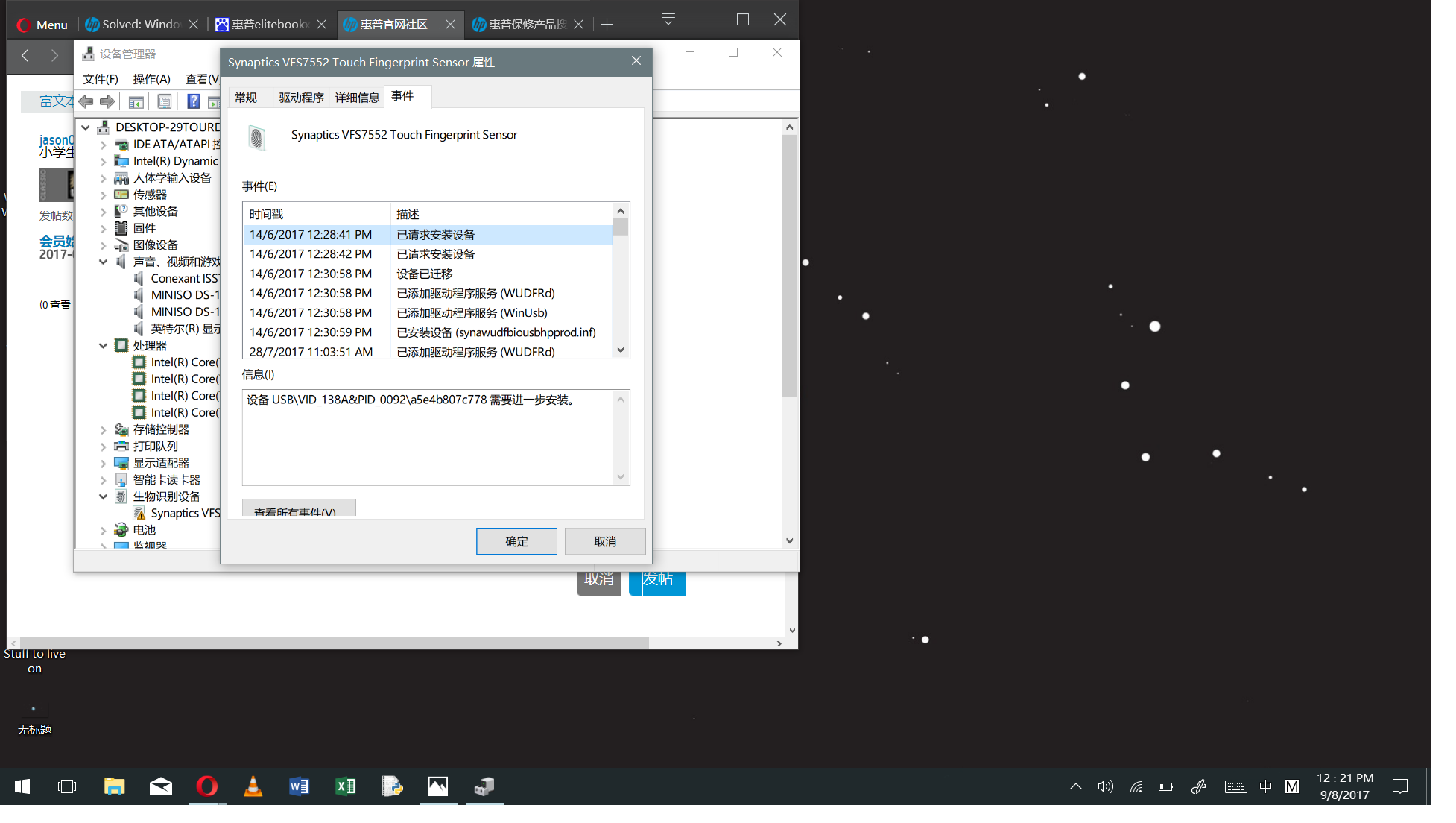Image resolution: width=1456 pixels, height=823 pixels.
Task: Select the 事件 tab
Action: [x=402, y=96]
